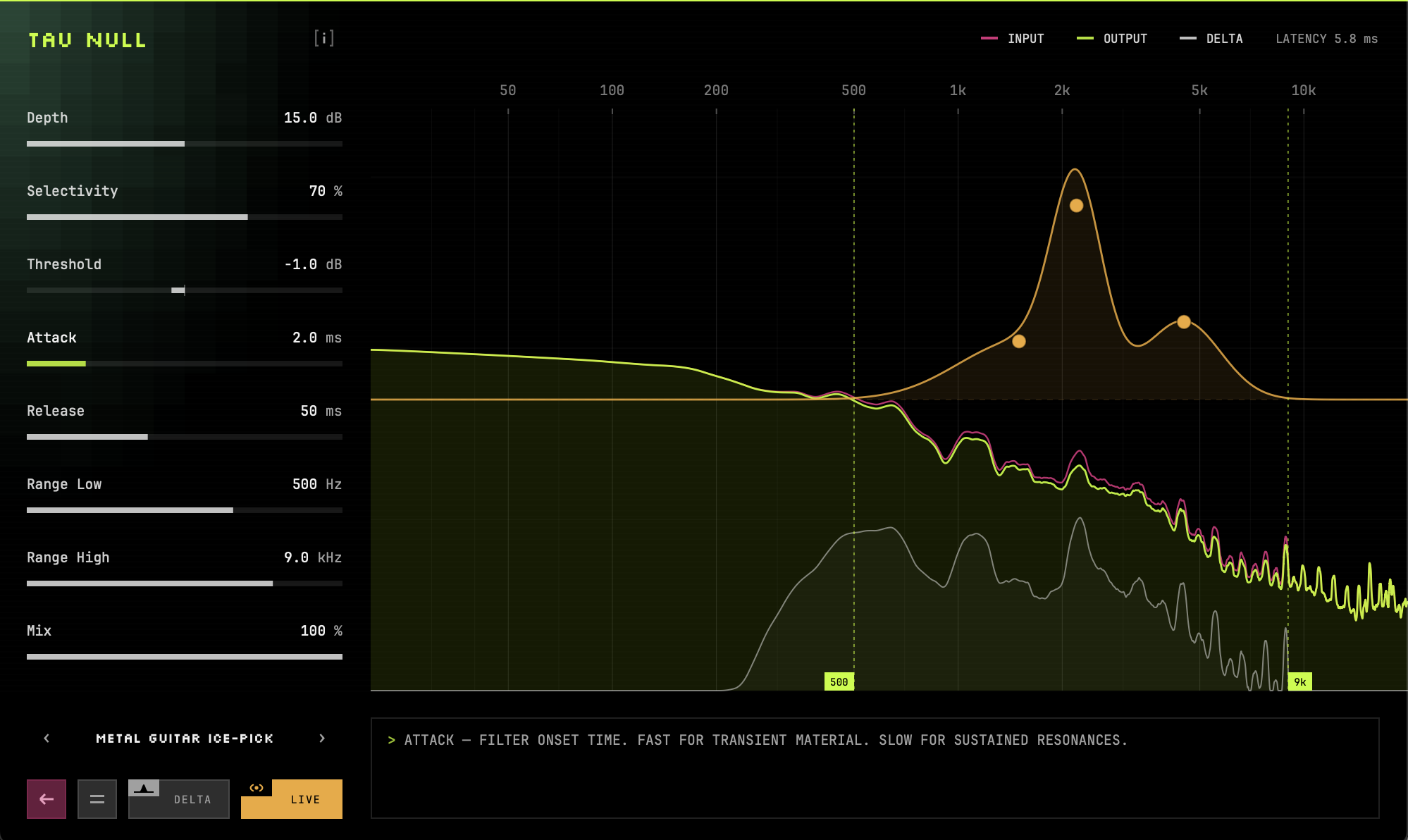Click the TAU NULL logo title
The height and width of the screenshot is (840, 1408).
click(87, 40)
